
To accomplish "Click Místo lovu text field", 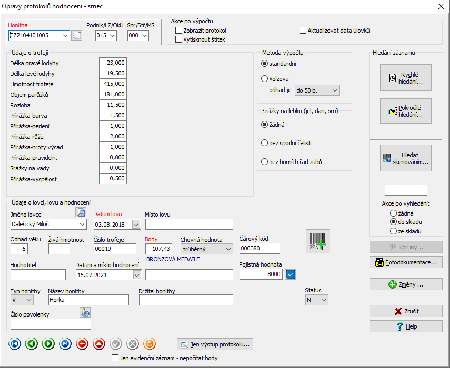I will [x=189, y=224].
